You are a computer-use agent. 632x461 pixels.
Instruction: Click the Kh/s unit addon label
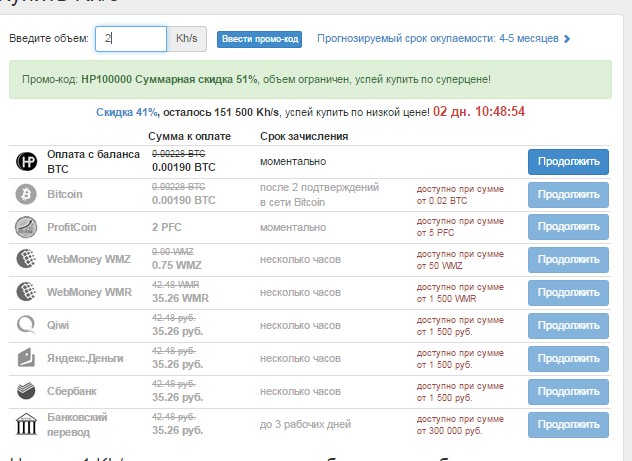click(187, 39)
